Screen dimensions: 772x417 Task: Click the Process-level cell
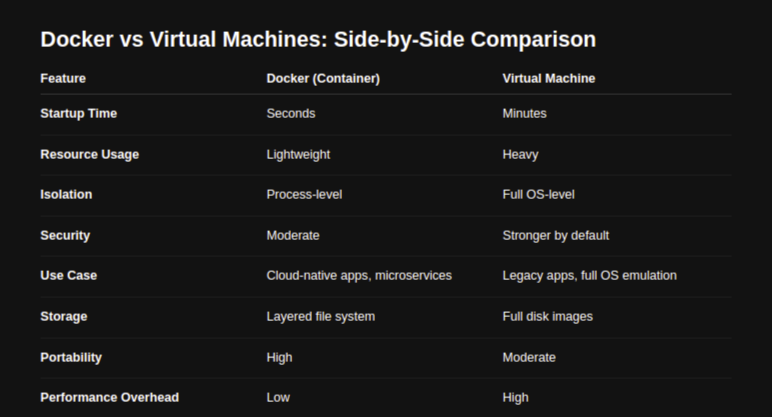[304, 194]
